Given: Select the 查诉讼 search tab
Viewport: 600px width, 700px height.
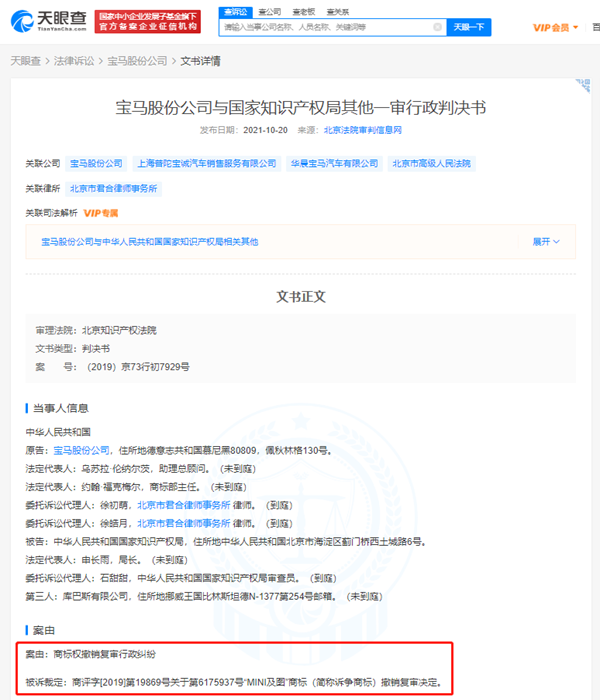Looking at the screenshot, I should tap(236, 11).
